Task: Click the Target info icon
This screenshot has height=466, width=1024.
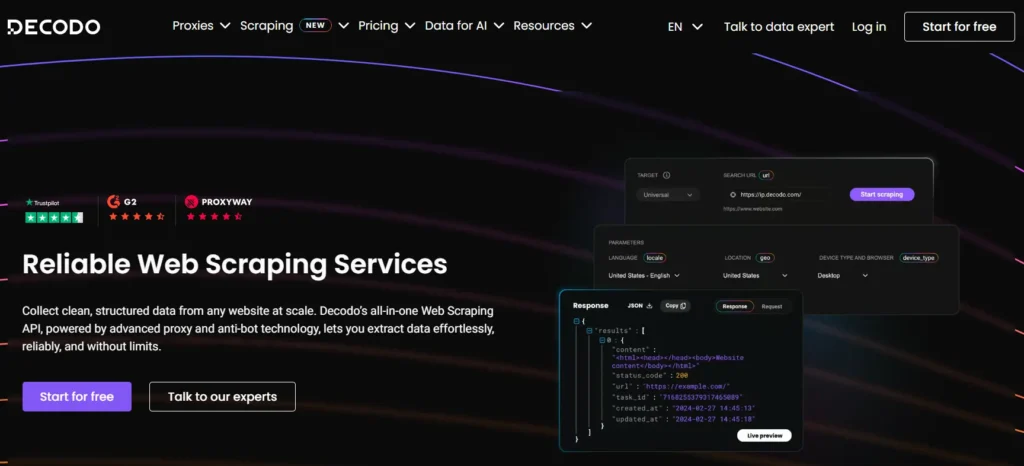Action: tap(666, 176)
